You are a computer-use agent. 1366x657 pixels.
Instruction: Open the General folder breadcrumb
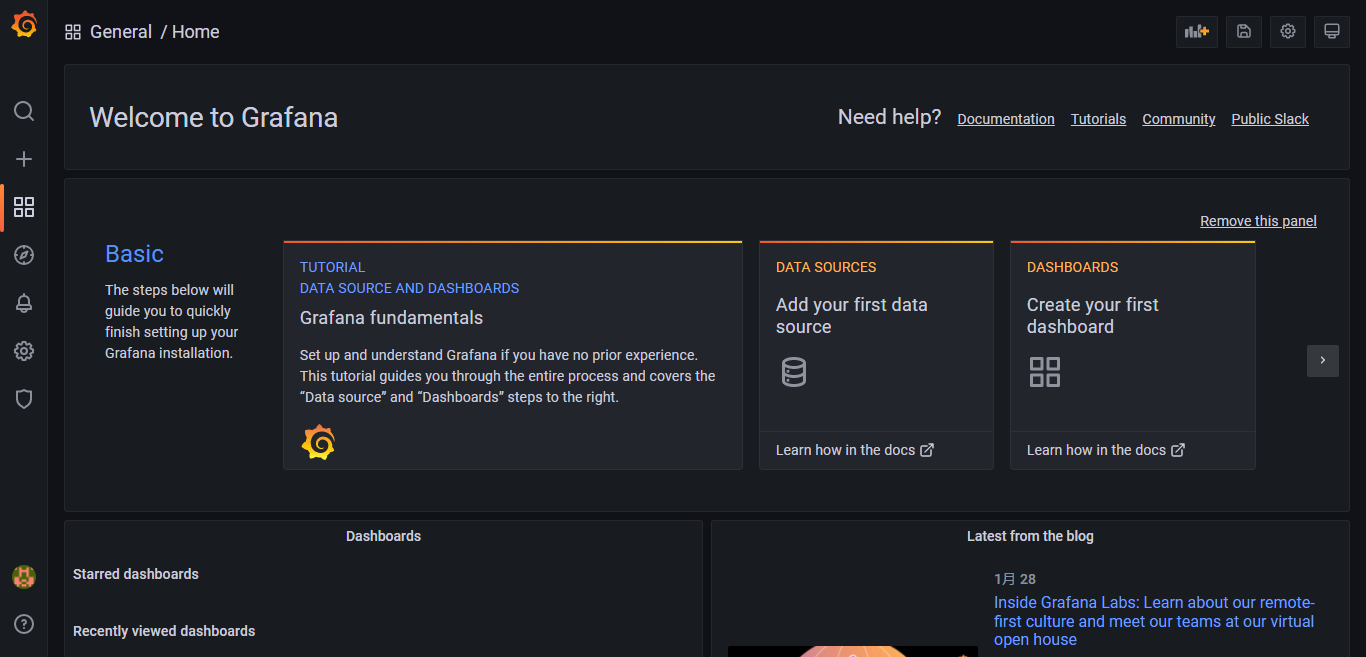121,32
